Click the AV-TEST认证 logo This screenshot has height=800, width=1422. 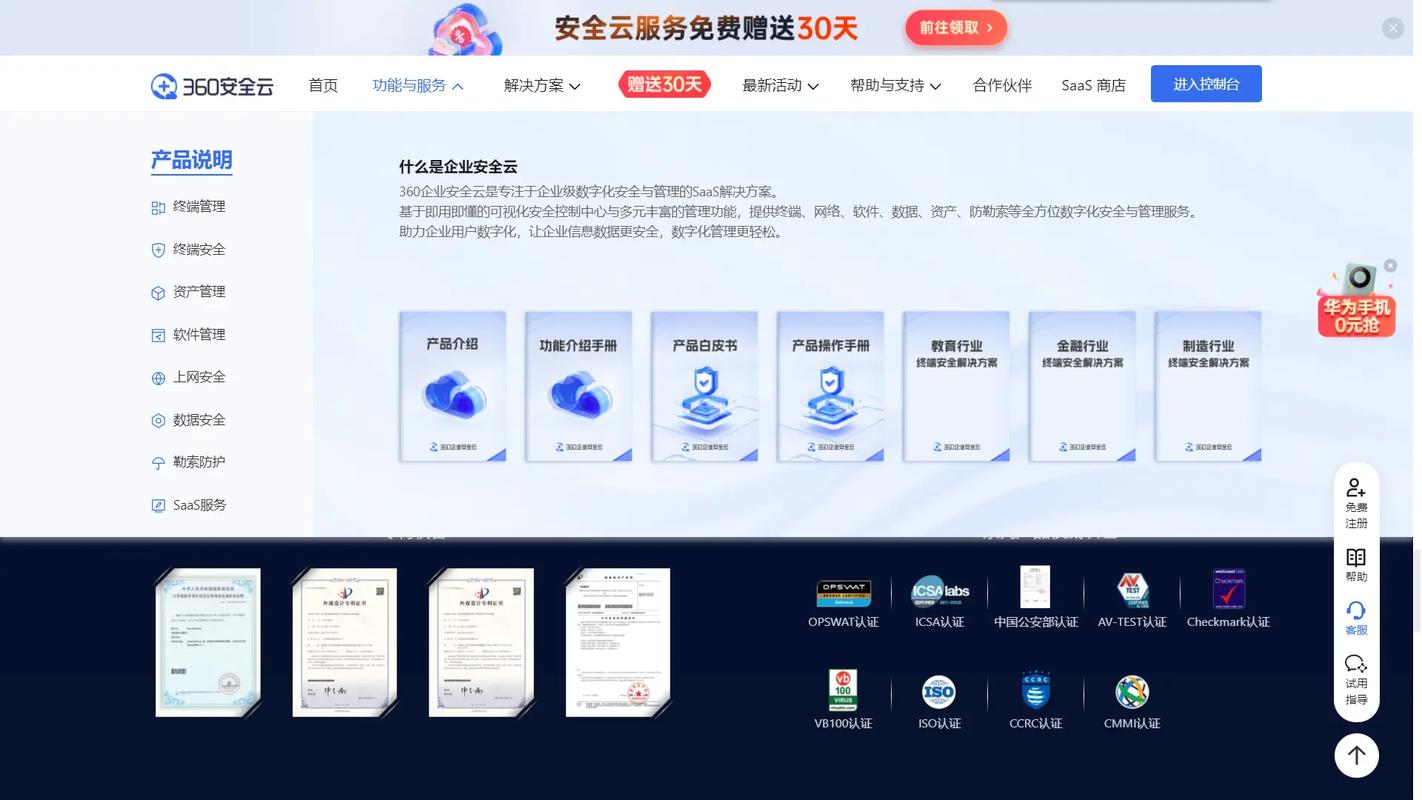pos(1133,591)
